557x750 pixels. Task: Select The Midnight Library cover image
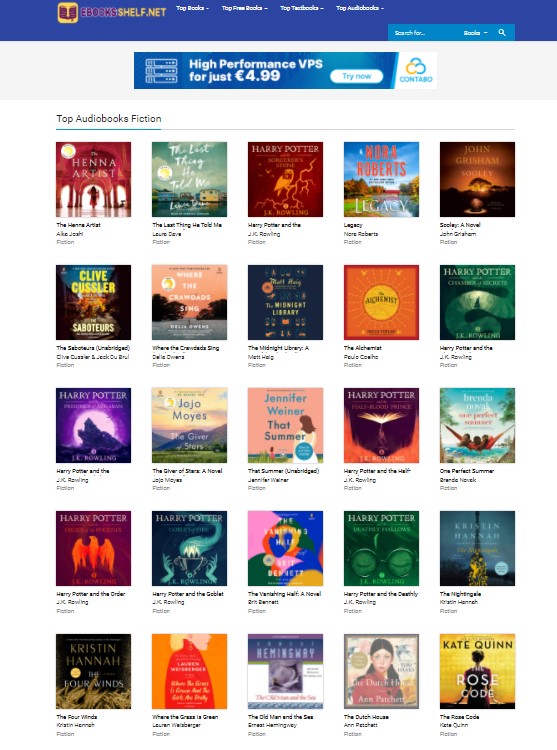point(285,302)
